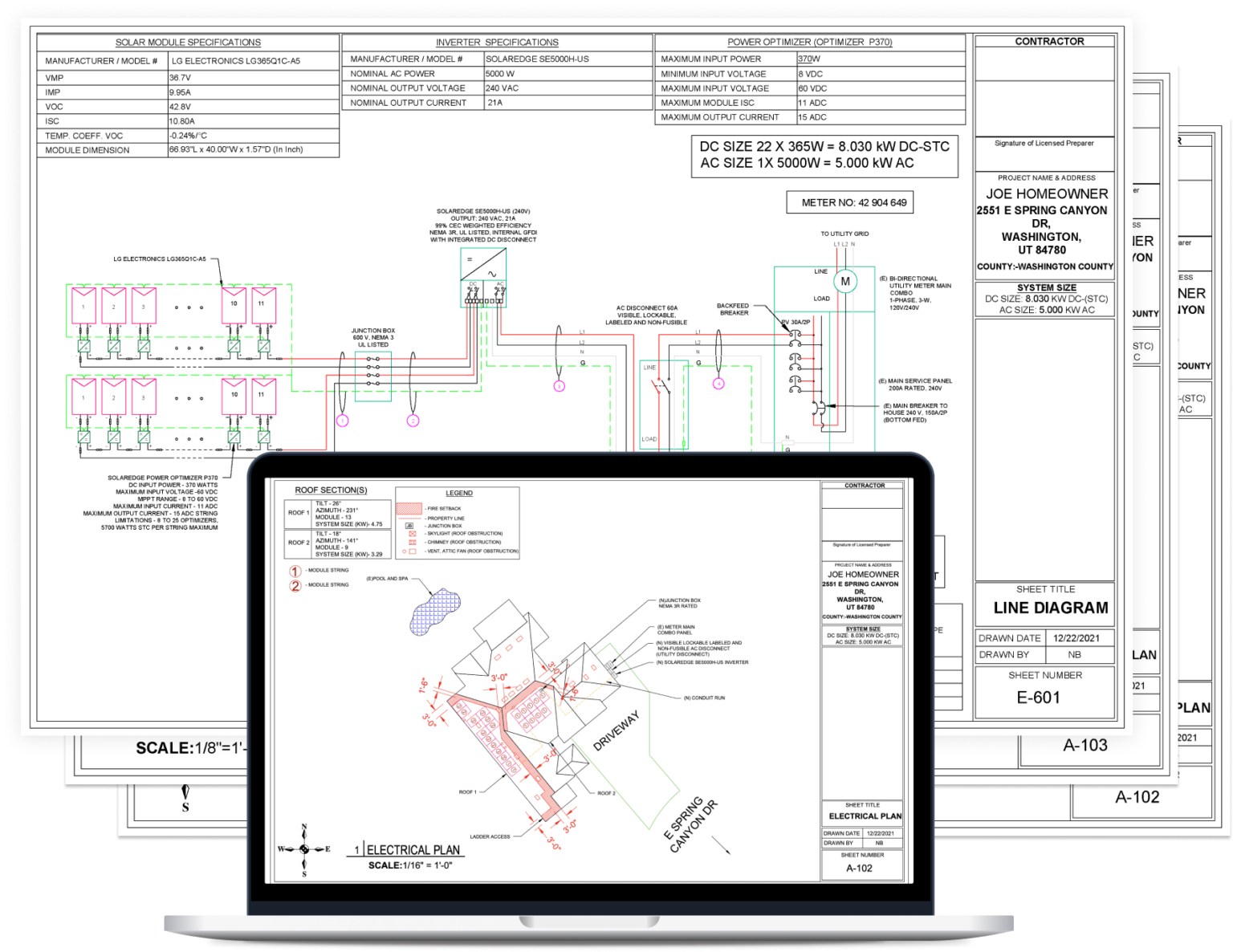Select the main breaker symbol in the service panel
1233x952 pixels.
point(819,409)
